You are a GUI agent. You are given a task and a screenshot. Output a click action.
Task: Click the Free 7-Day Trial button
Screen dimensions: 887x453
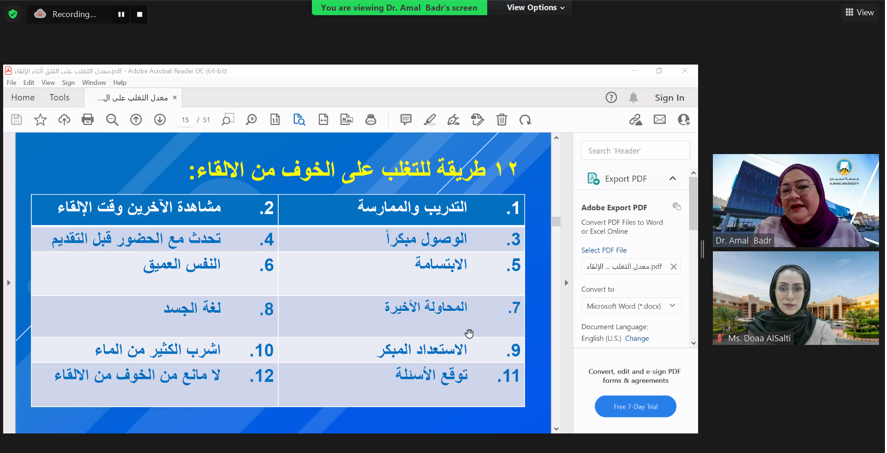coord(635,406)
